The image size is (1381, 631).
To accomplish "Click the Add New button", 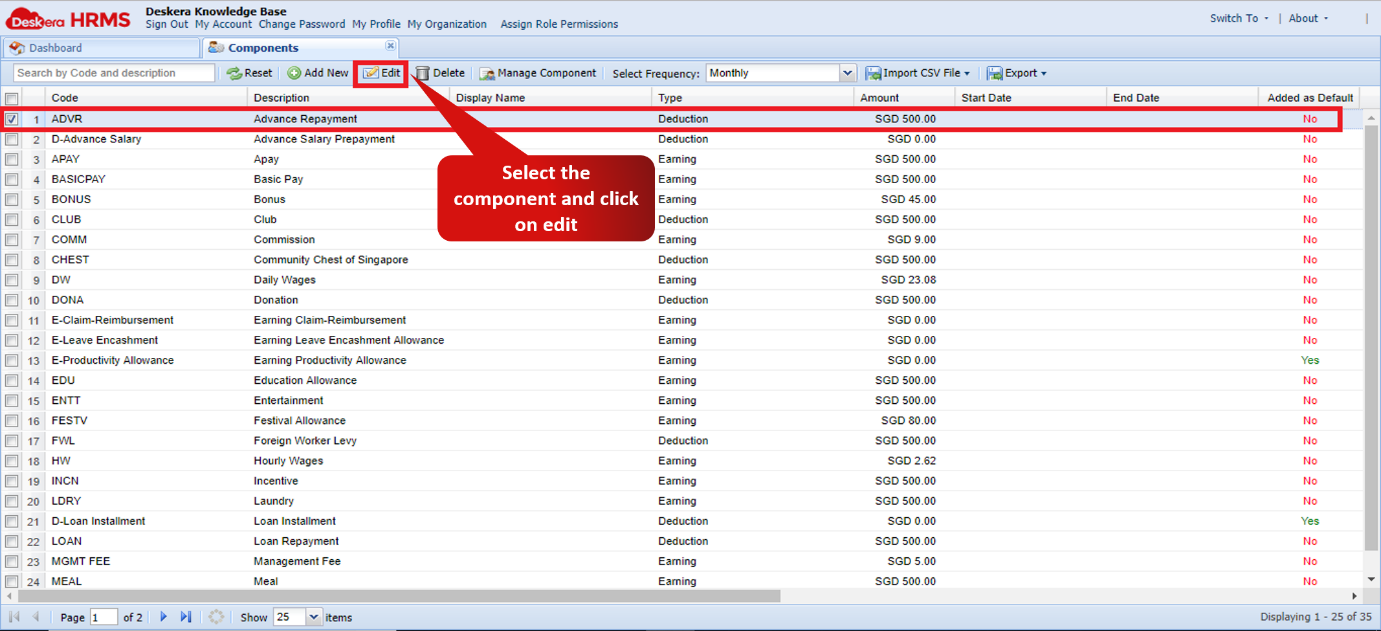I will [x=318, y=73].
